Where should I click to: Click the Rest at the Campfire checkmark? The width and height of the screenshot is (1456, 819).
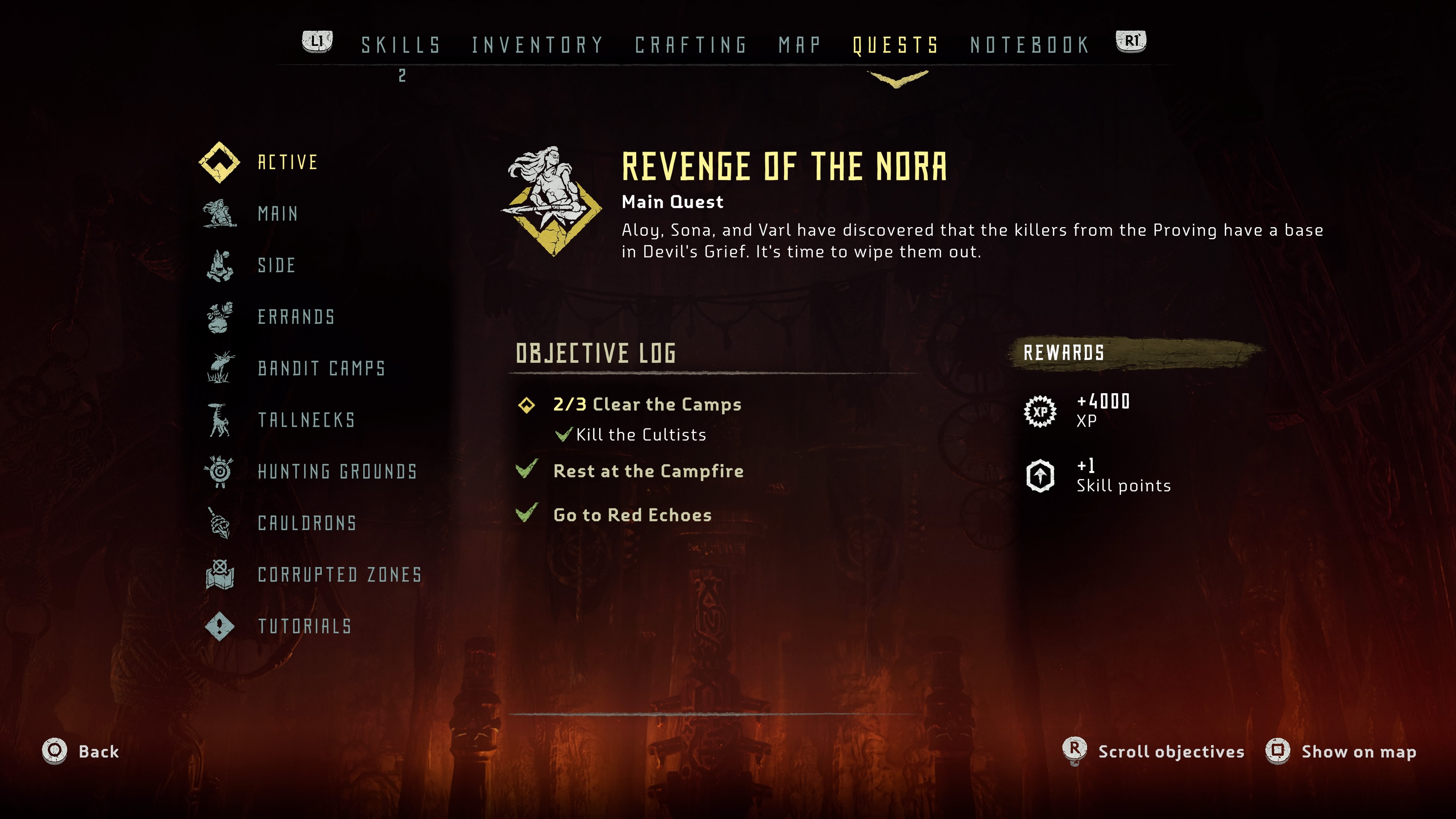(x=527, y=469)
